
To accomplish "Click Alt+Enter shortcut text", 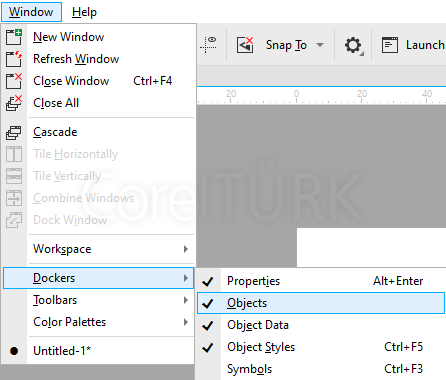I will (398, 281).
